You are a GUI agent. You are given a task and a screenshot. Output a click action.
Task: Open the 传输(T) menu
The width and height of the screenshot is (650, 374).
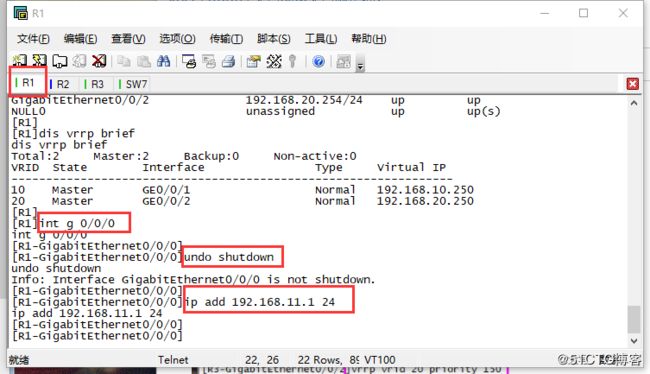click(226, 39)
